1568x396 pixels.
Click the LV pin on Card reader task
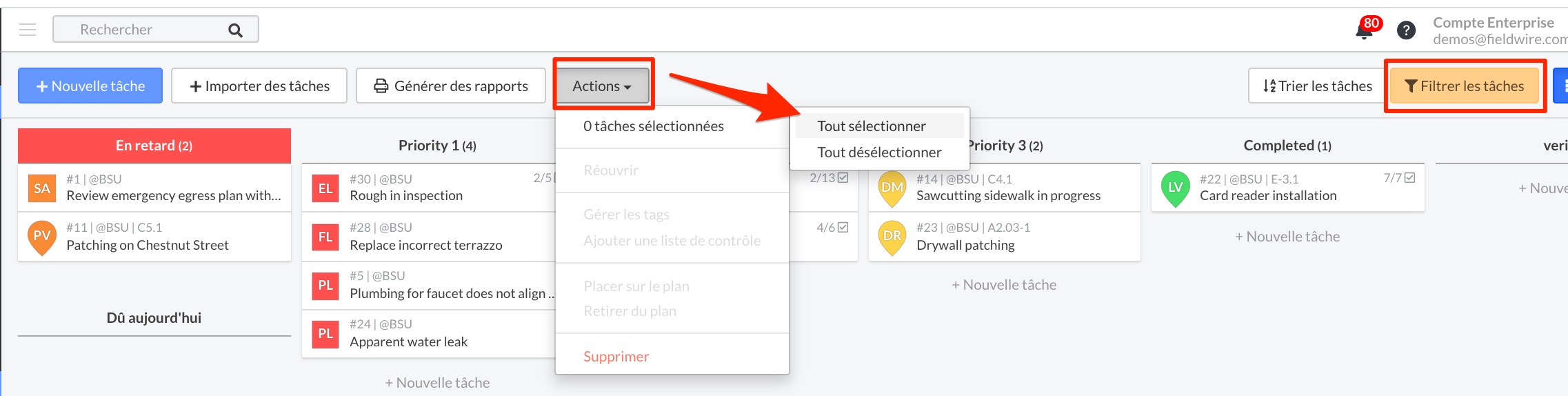[x=1176, y=189]
